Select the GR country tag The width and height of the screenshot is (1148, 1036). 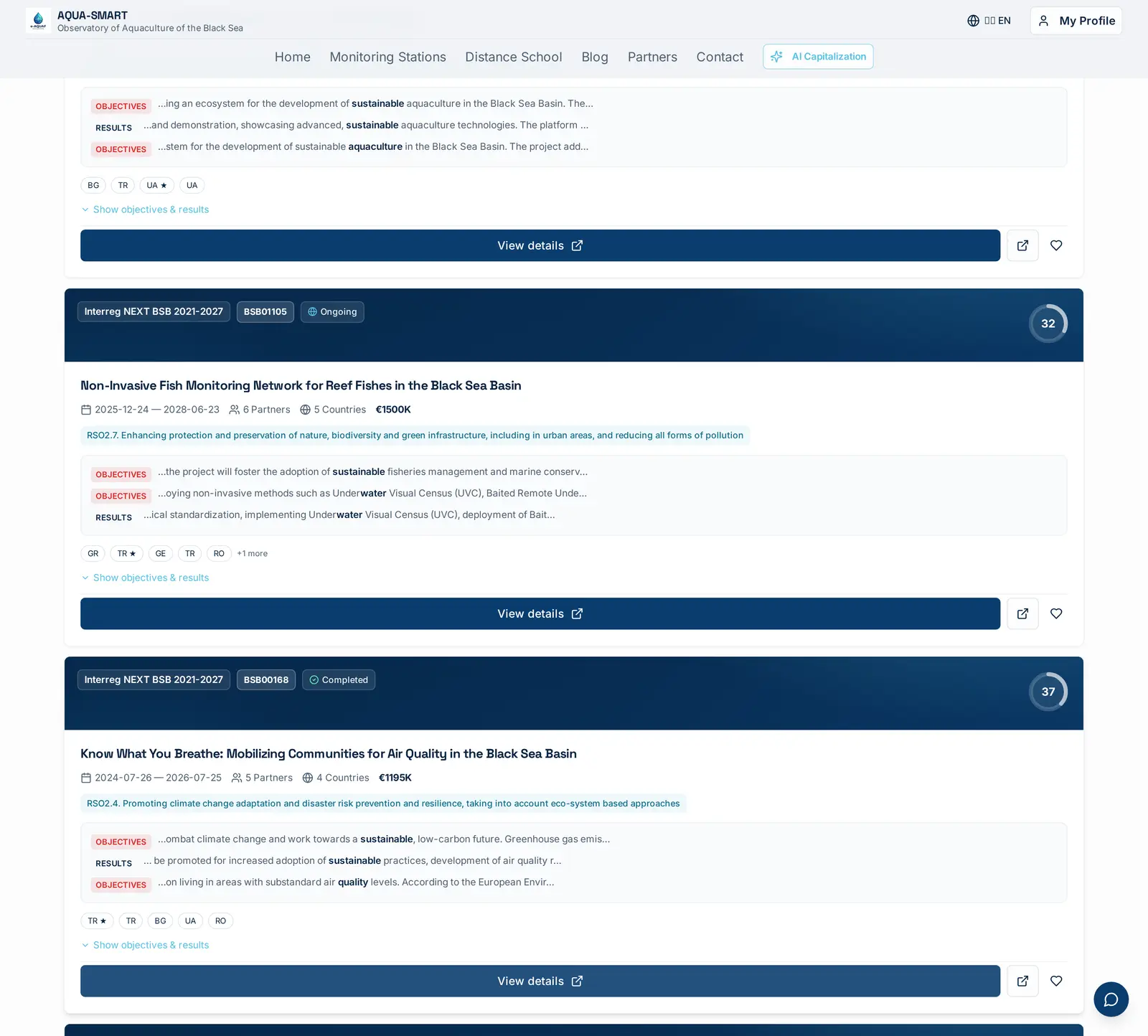pyautogui.click(x=93, y=554)
